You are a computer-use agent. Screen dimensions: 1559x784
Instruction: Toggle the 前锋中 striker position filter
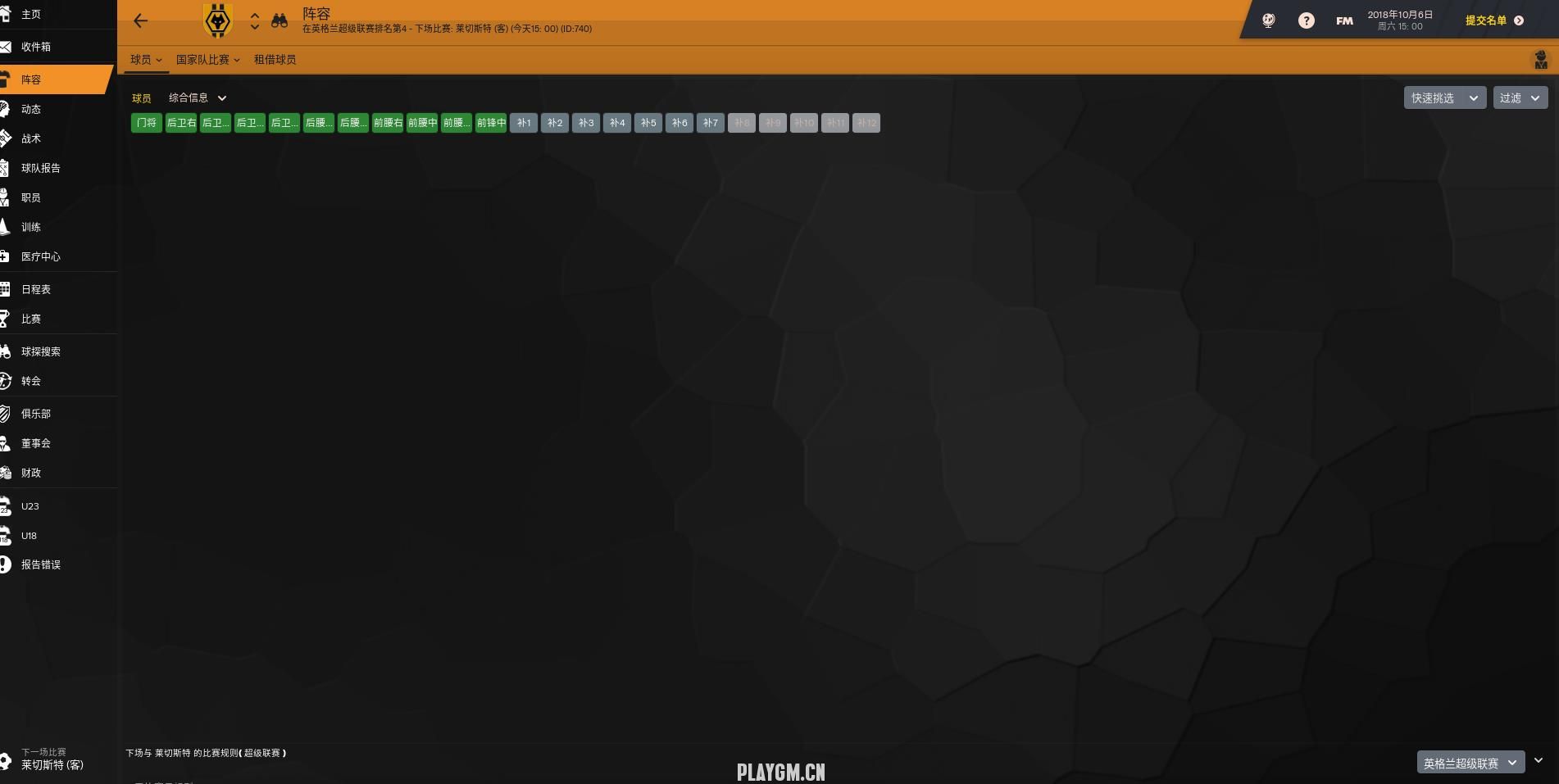coord(491,123)
